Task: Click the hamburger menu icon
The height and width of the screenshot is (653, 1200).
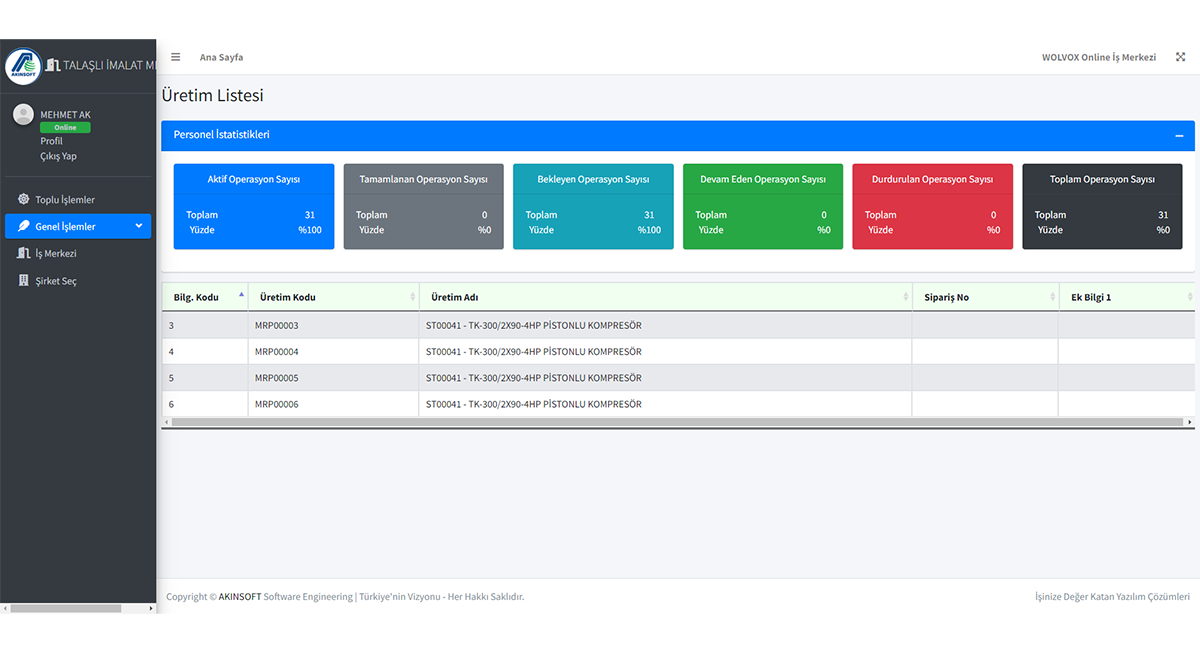Action: pyautogui.click(x=176, y=57)
